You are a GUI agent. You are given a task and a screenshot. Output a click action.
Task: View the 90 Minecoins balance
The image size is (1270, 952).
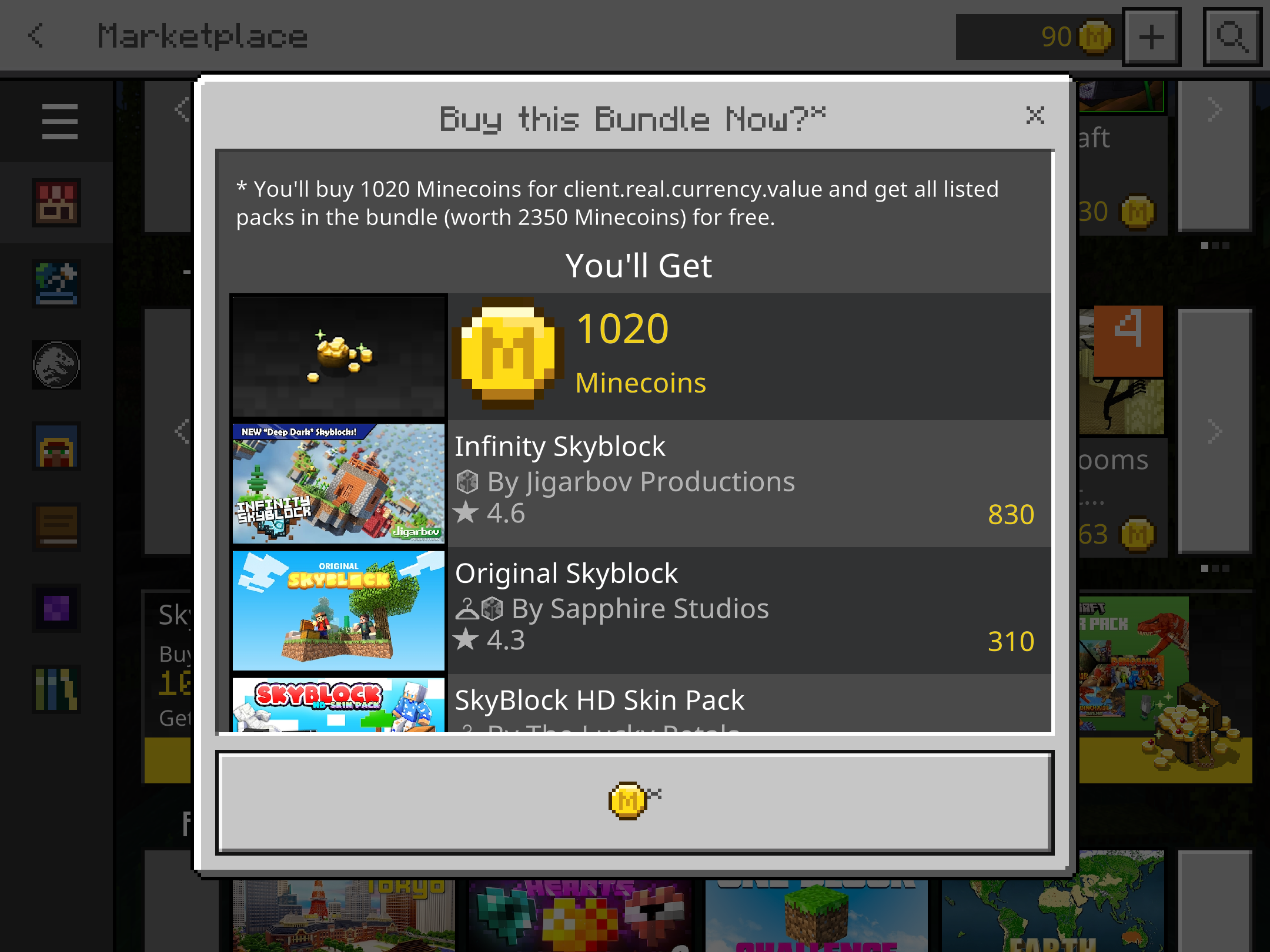click(1039, 37)
